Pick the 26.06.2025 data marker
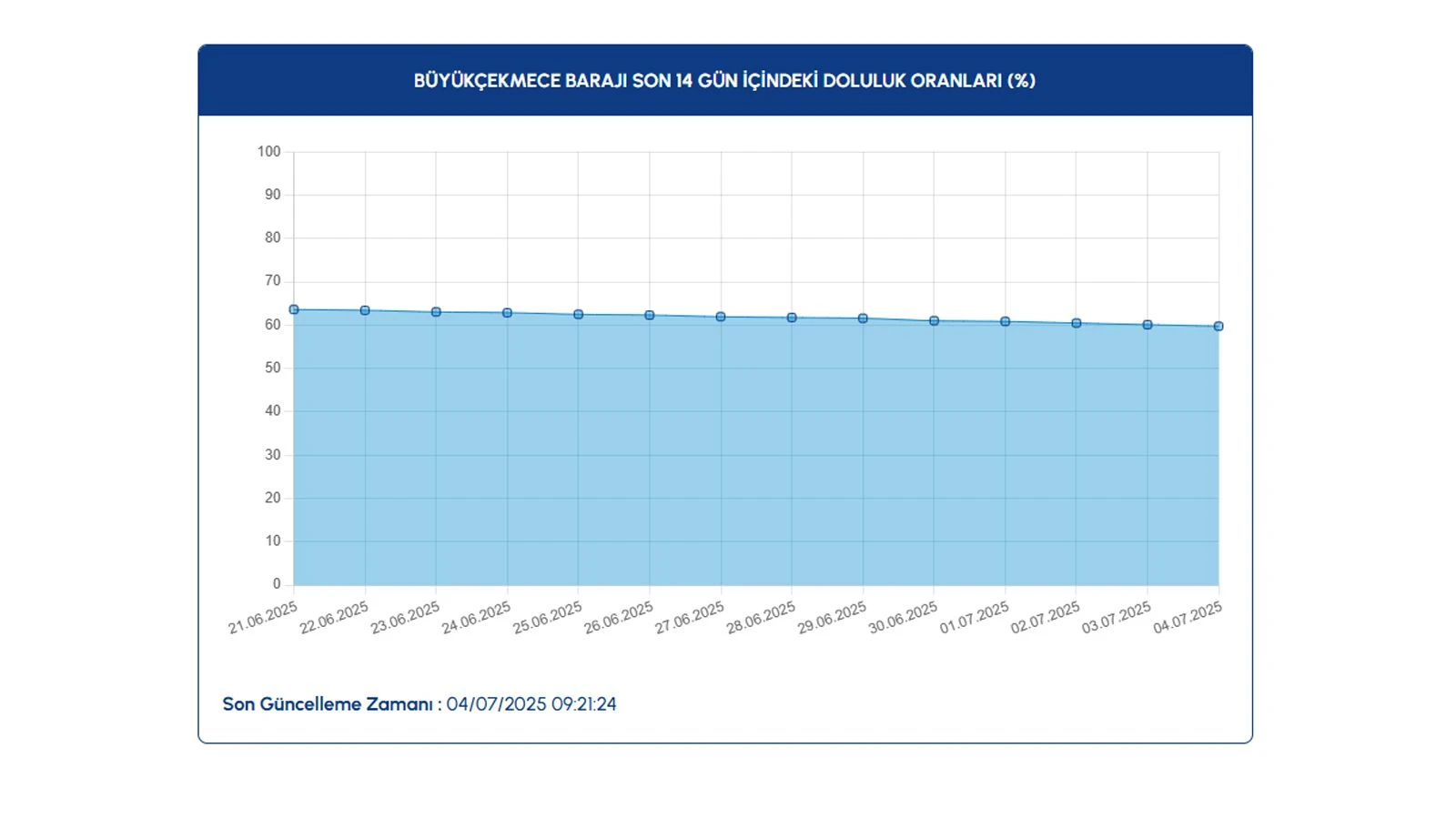This screenshot has width=1456, height=819. point(650,316)
